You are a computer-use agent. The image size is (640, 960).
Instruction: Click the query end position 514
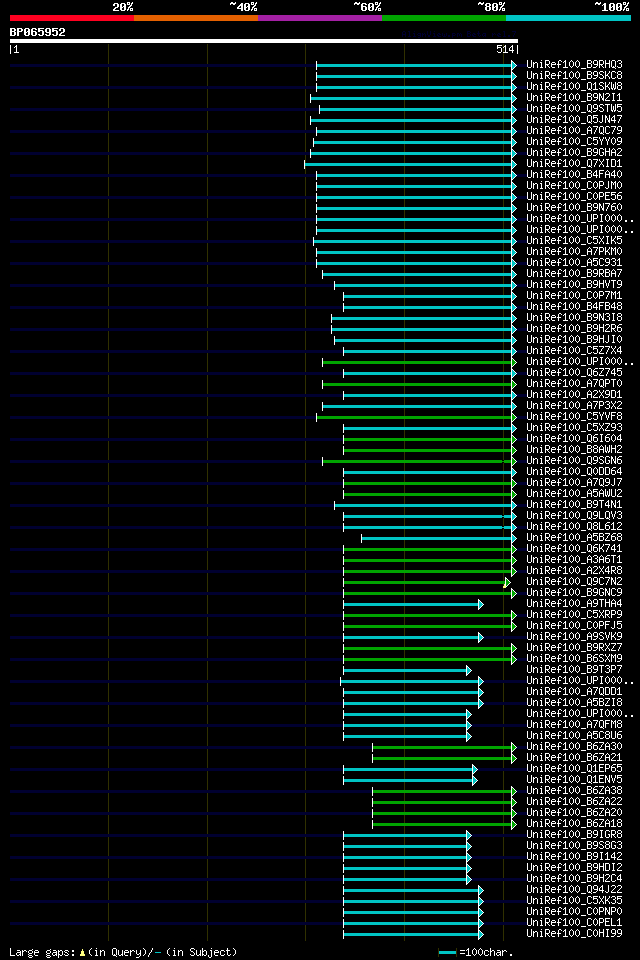505,50
